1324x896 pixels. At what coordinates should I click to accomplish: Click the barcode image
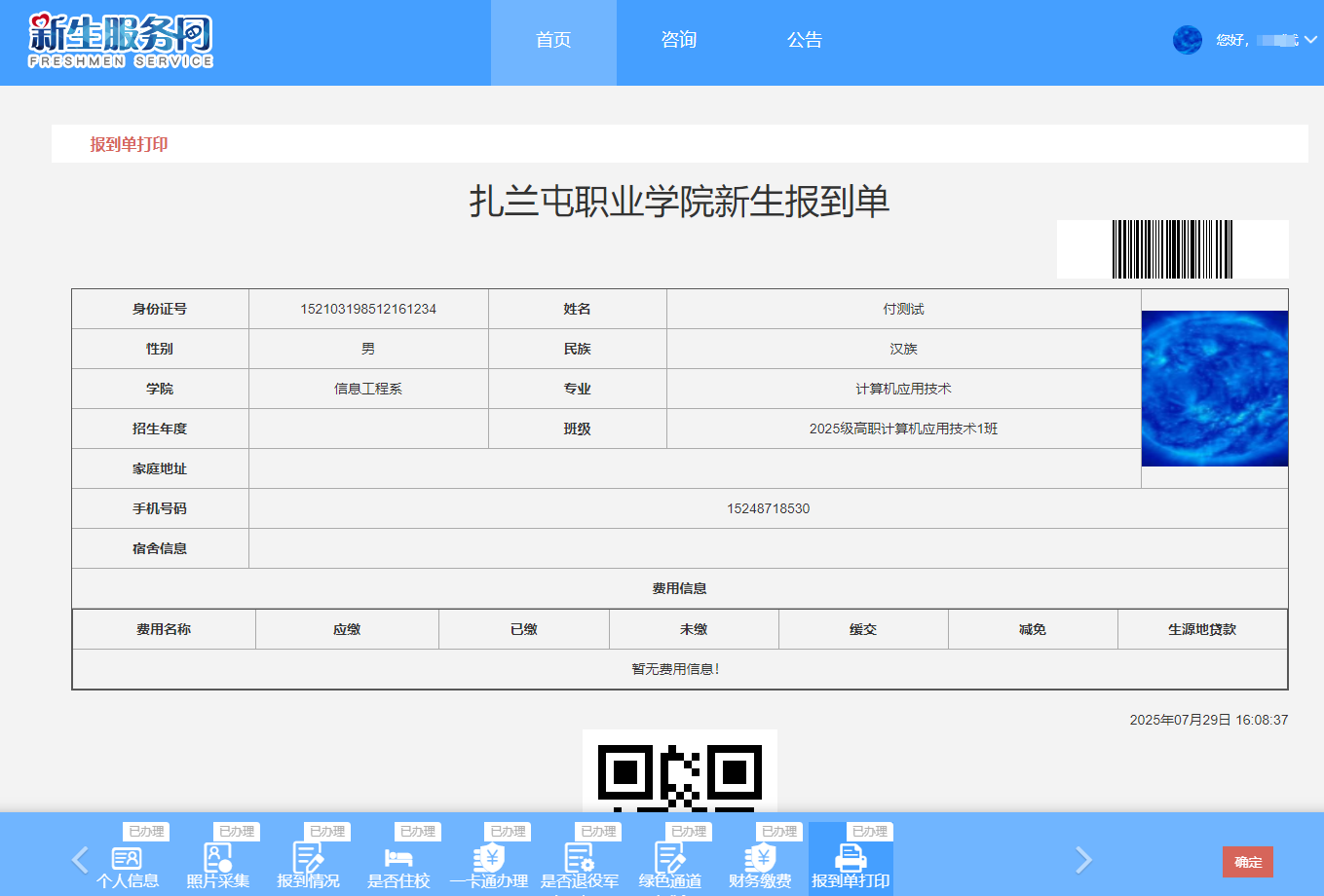click(1173, 249)
